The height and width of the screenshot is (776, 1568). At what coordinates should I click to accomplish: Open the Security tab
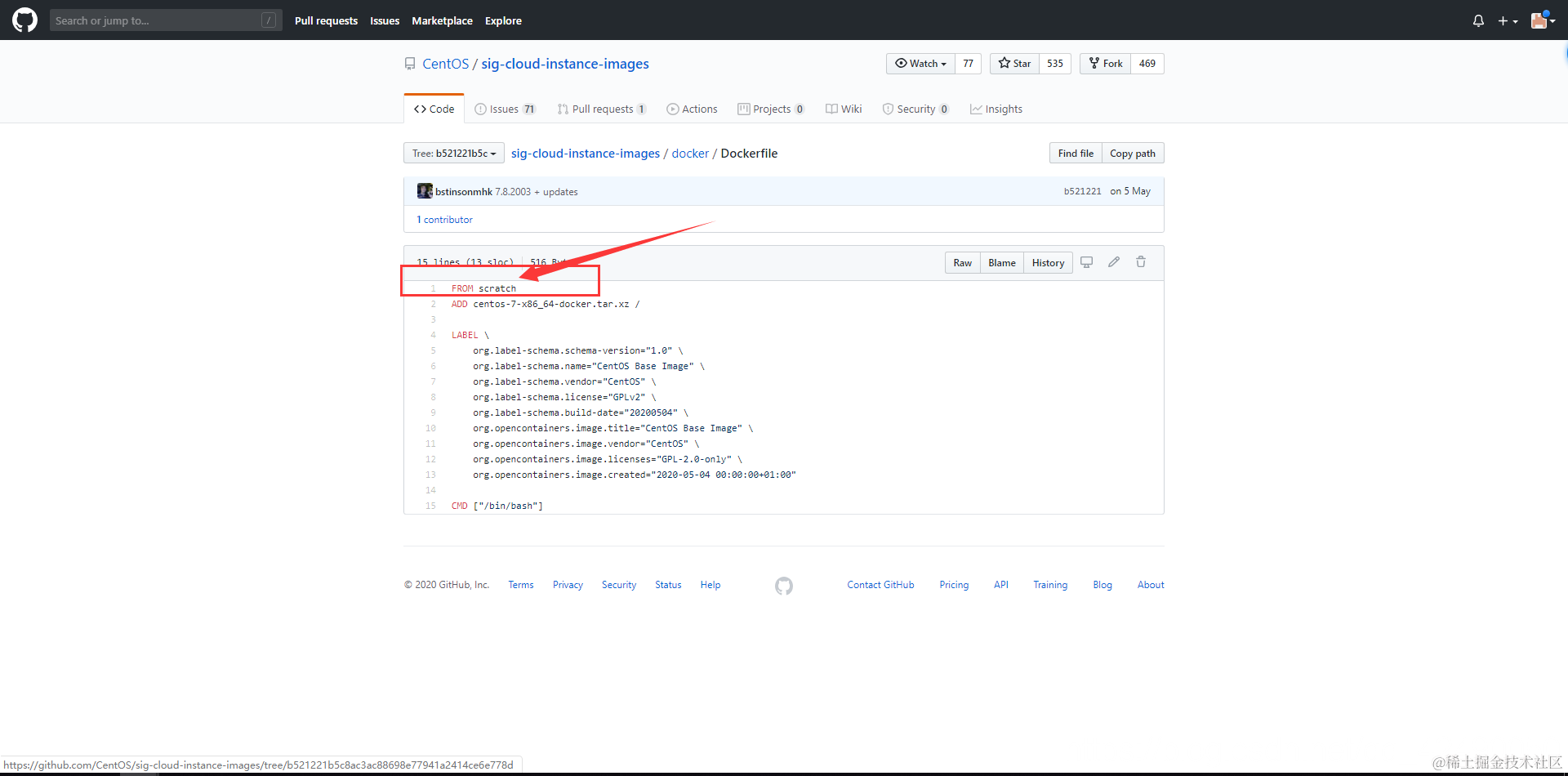pos(915,109)
